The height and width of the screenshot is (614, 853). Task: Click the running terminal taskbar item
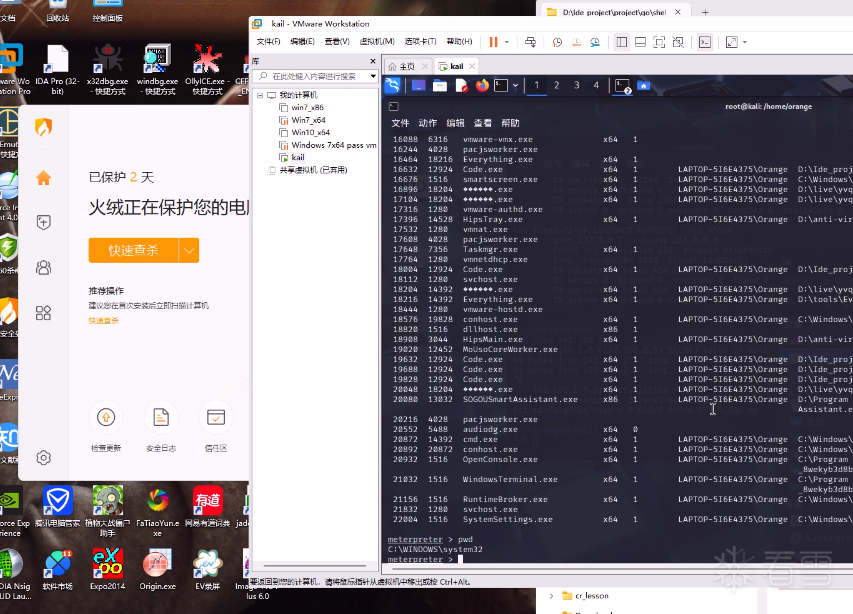click(623, 86)
